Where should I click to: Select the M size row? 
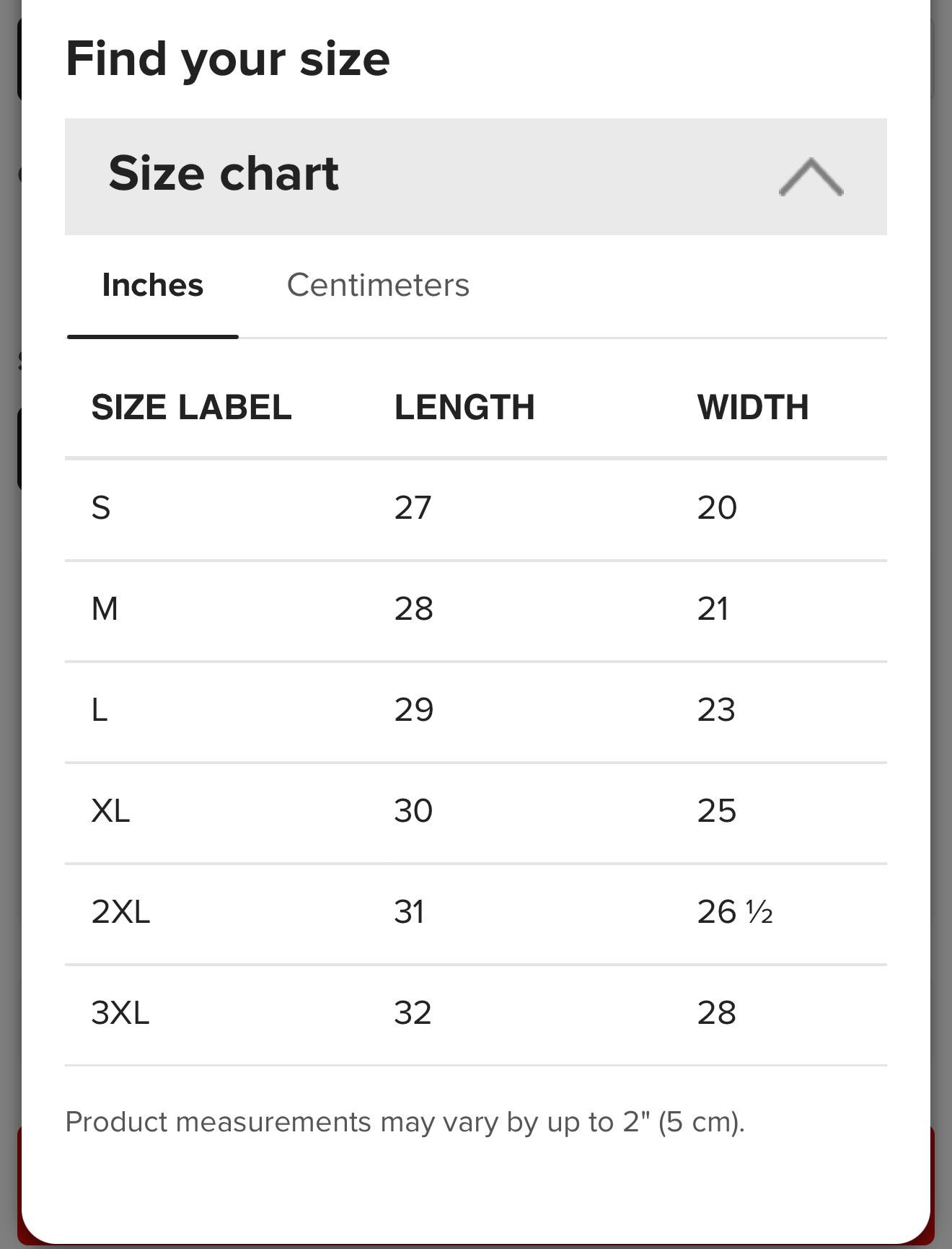[476, 610]
